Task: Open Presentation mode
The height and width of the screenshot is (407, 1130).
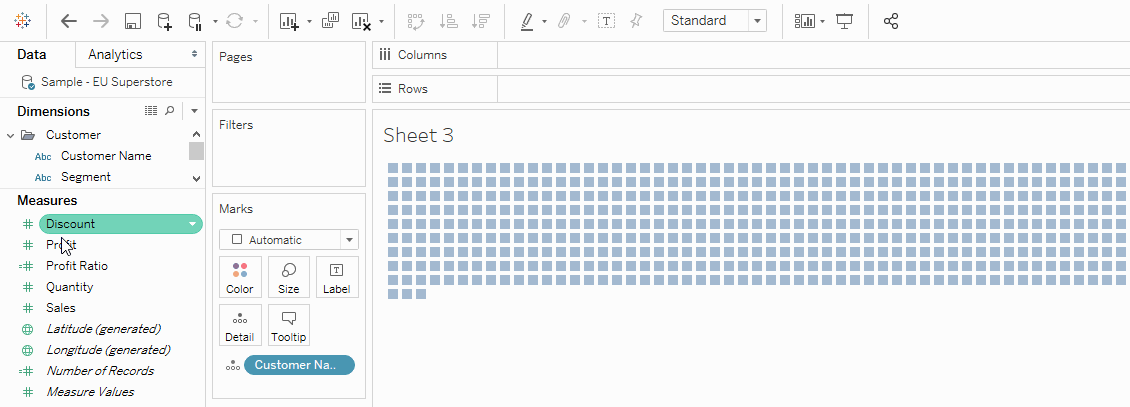Action: 845,21
